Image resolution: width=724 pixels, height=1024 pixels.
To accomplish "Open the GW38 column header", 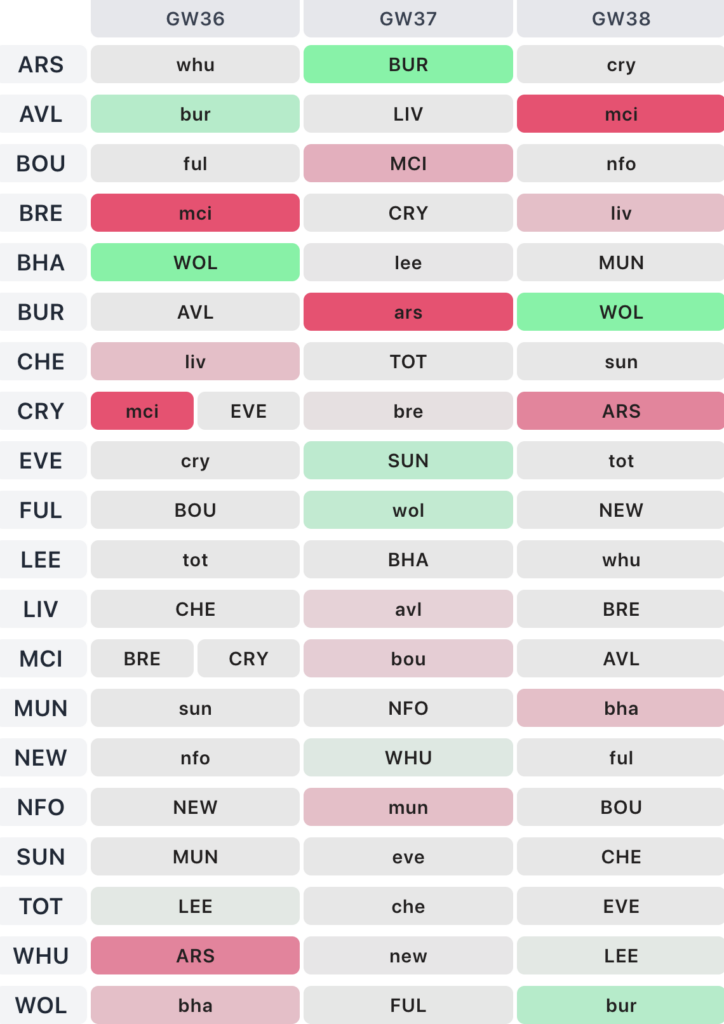I will point(620,18).
